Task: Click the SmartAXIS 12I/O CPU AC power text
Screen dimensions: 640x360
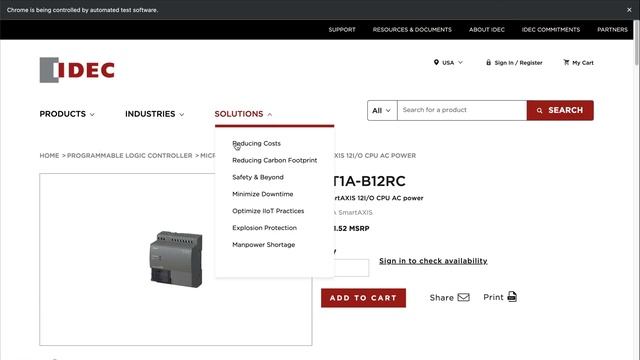Action: [379, 198]
